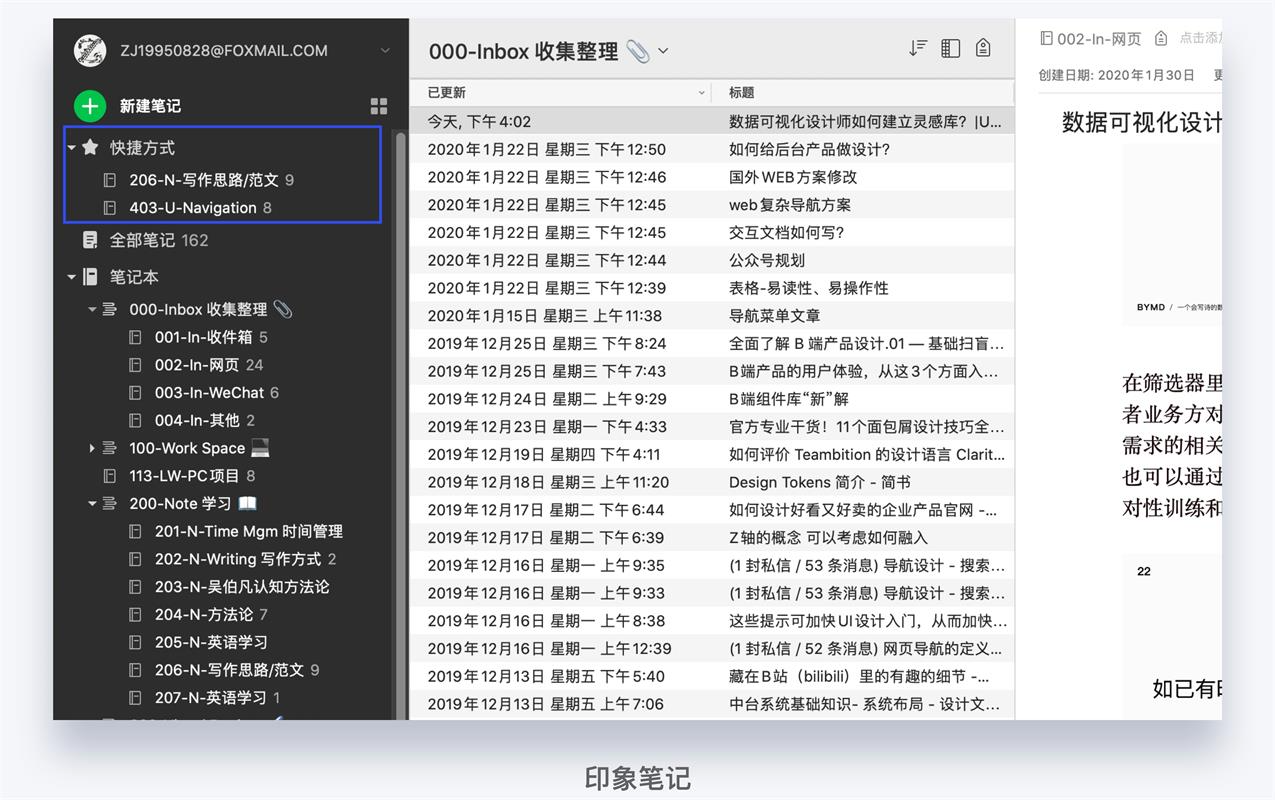
Task: Click the 已更新 column header label
Action: point(447,93)
